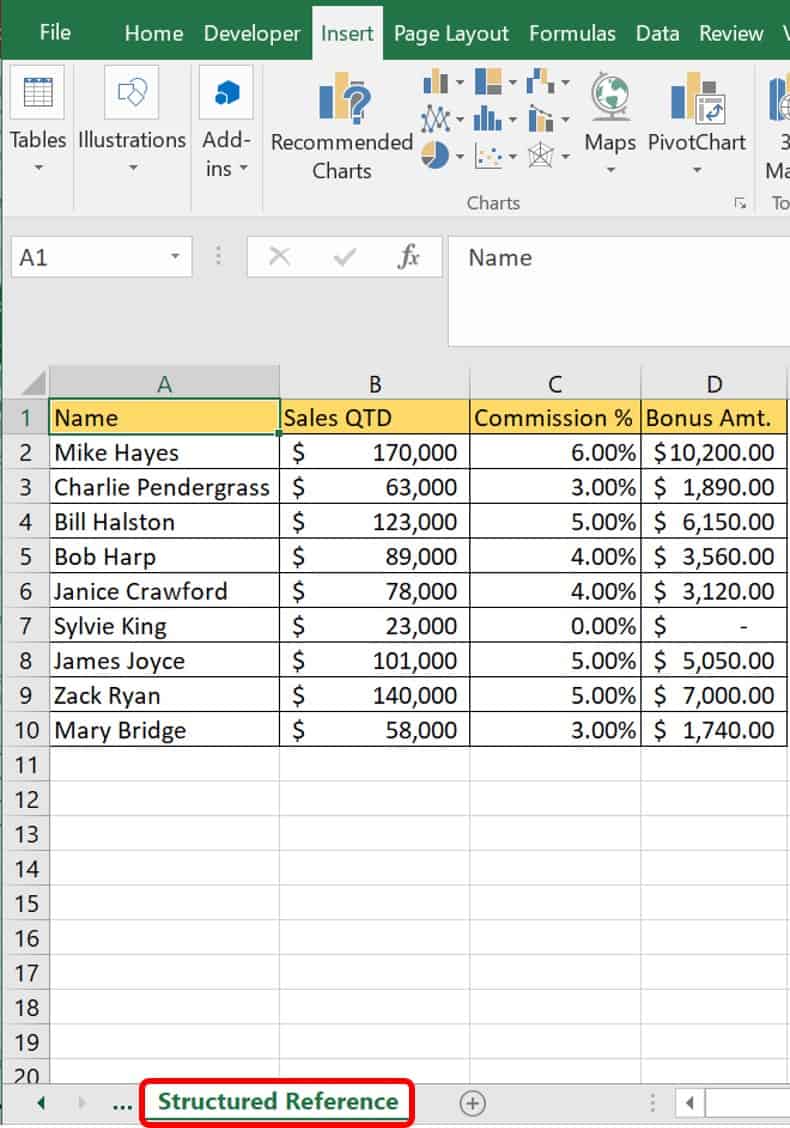Insert a hierarchy treemap chart
Screen dimensions: 790x1128
[488, 82]
